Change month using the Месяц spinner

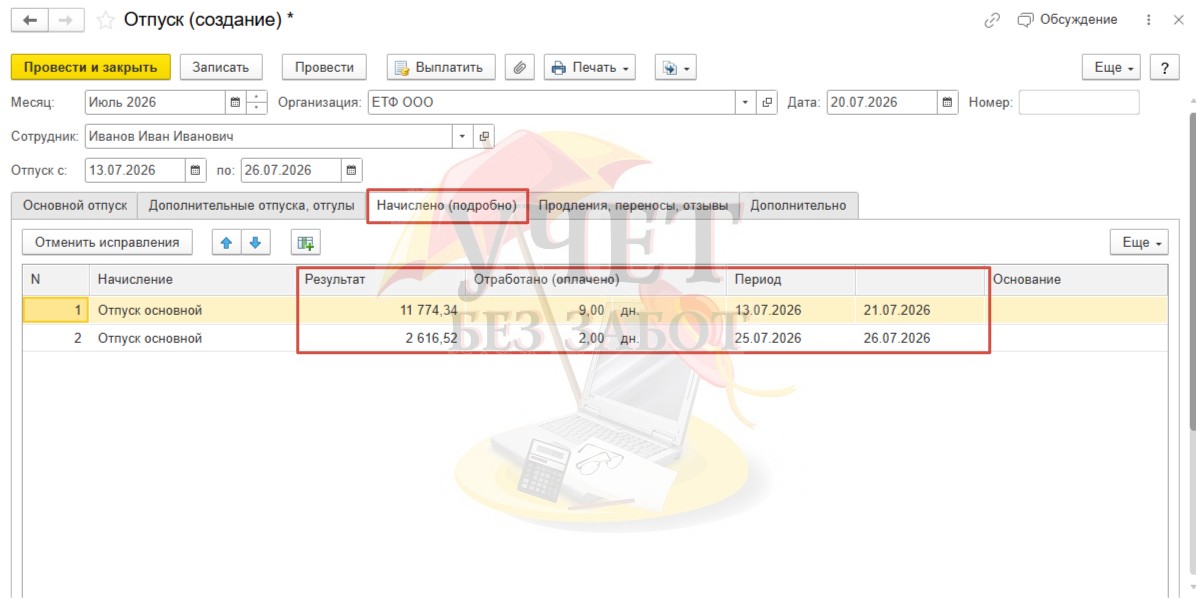point(258,102)
